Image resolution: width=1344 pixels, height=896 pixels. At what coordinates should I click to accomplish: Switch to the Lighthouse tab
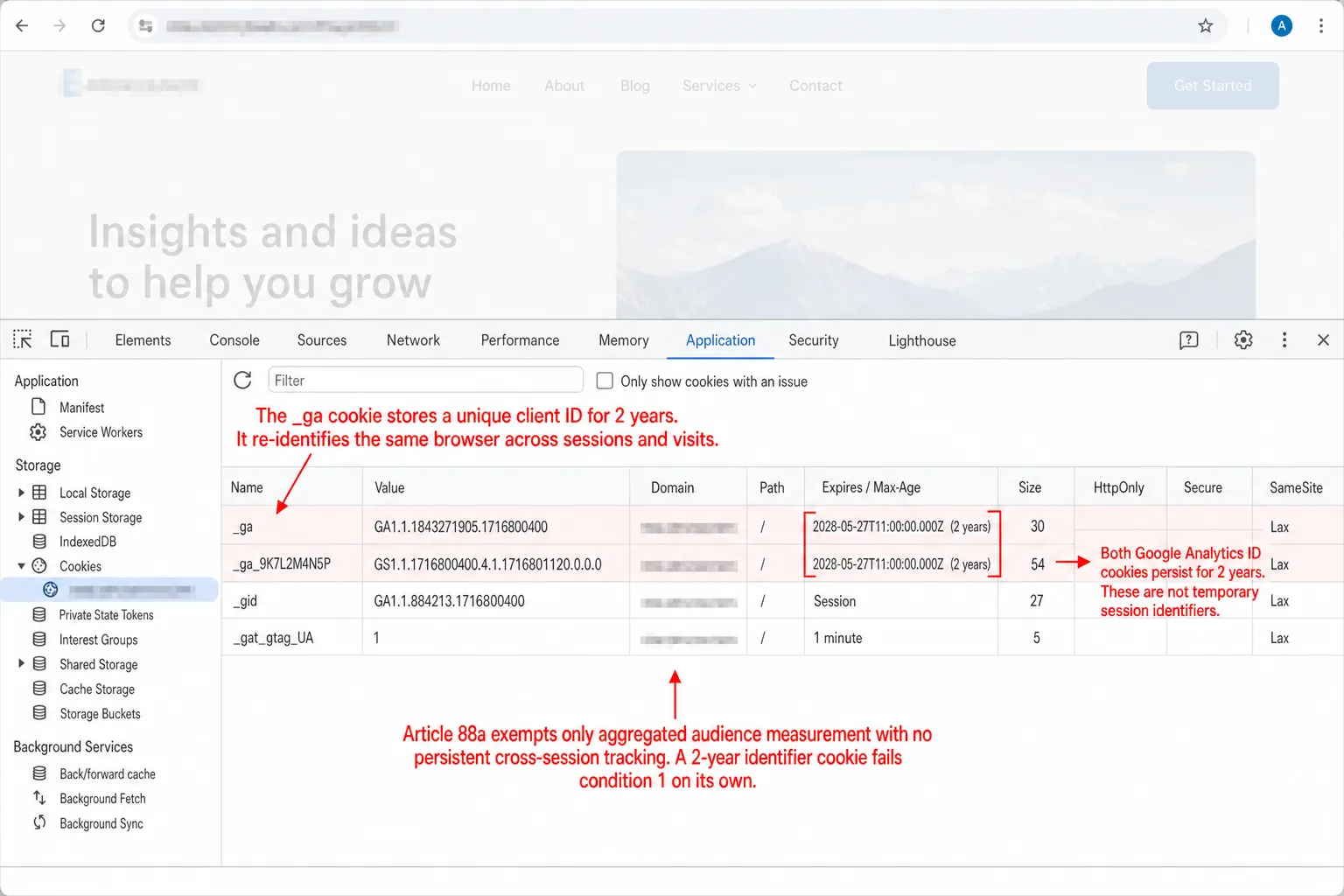(x=922, y=340)
